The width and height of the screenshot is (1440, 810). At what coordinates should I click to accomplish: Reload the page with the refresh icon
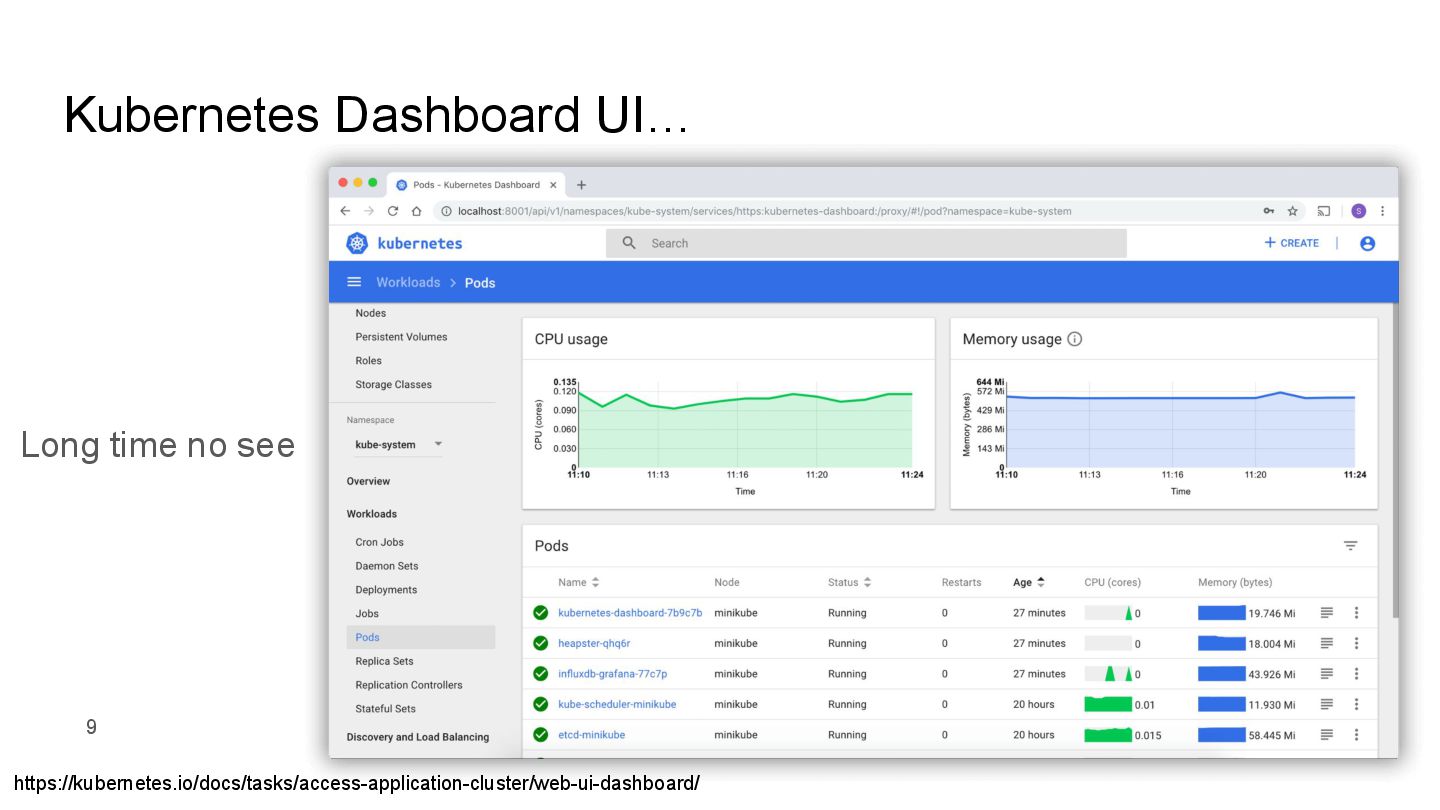coord(393,211)
